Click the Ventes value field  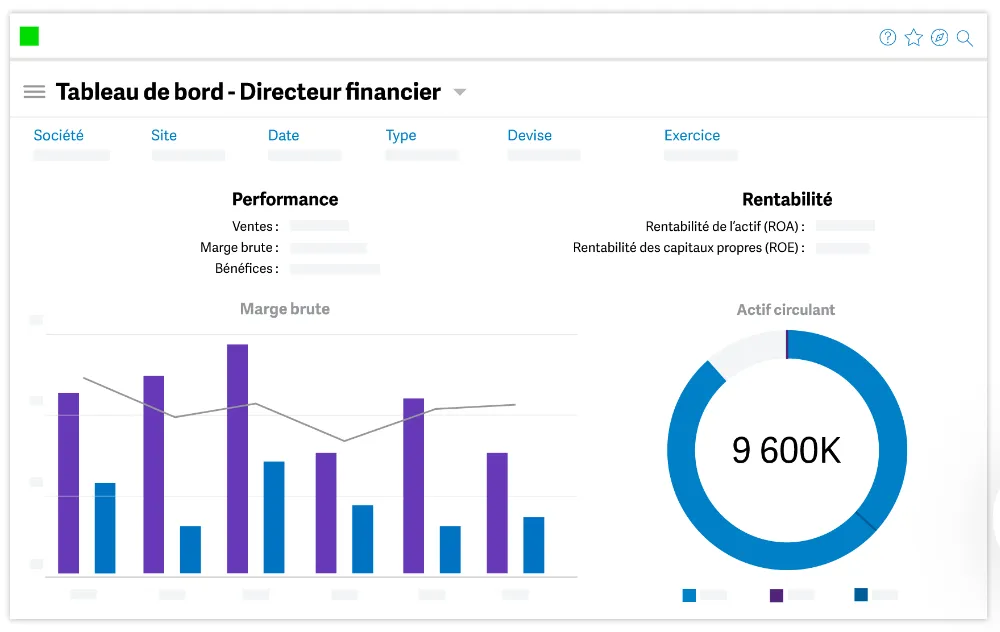click(x=320, y=226)
